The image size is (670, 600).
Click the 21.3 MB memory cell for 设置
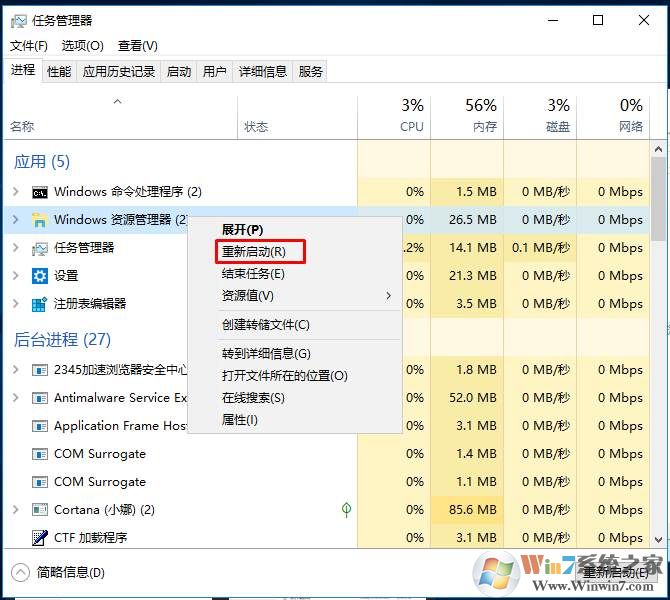click(467, 276)
